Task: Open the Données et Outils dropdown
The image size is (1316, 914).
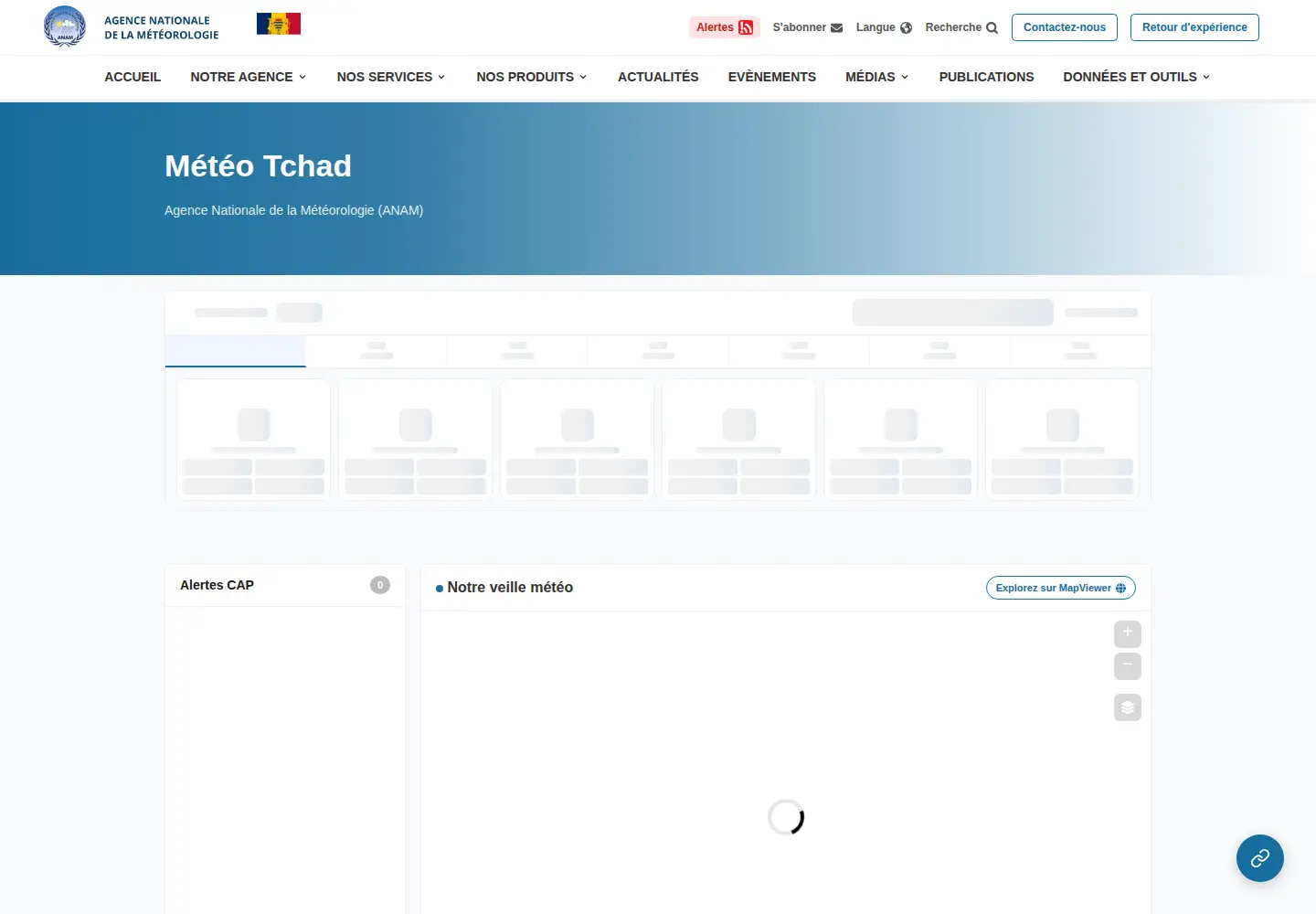Action: [1137, 77]
